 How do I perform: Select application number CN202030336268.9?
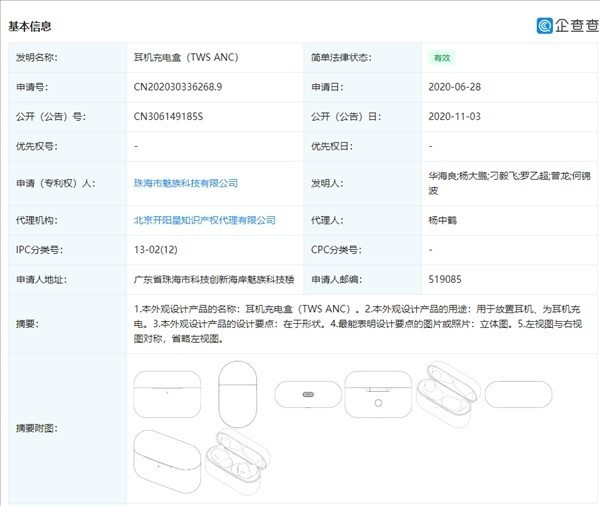pos(178,87)
